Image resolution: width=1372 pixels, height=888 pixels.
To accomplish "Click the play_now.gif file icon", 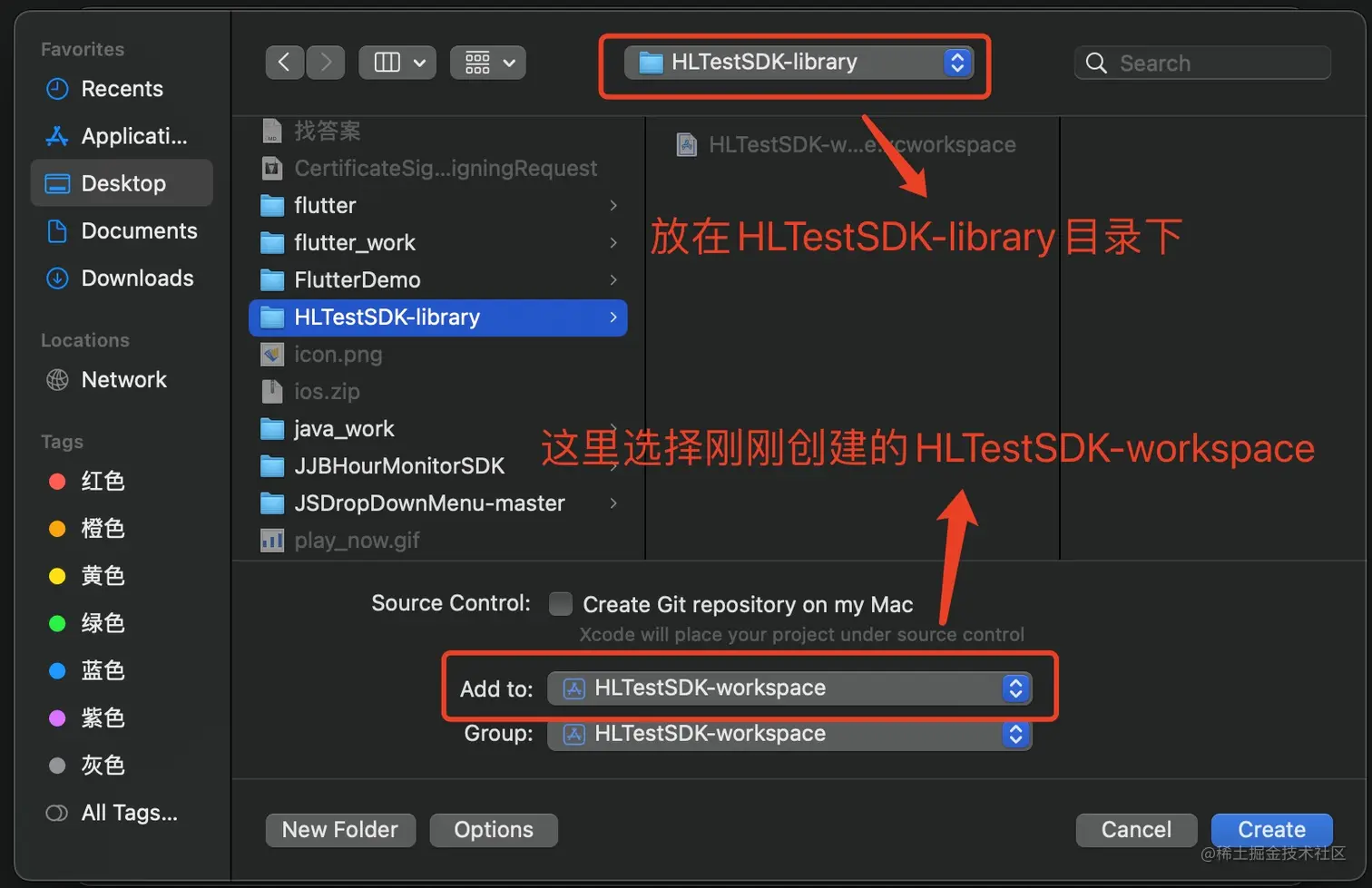I will click(x=272, y=541).
